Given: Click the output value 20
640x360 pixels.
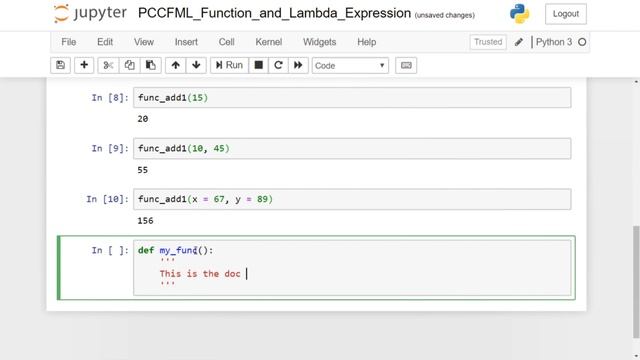Looking at the screenshot, I should 143,119.
